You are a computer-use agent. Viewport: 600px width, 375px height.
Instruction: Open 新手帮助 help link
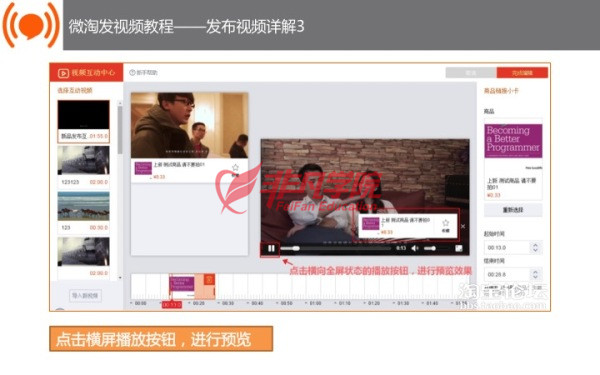(x=143, y=73)
